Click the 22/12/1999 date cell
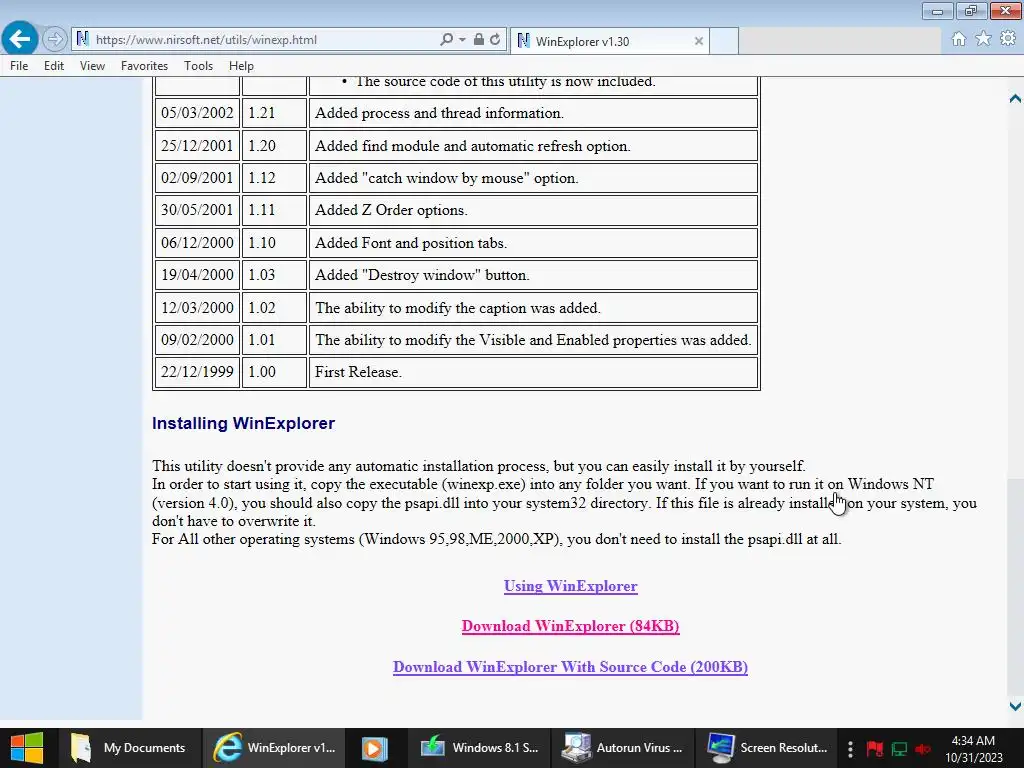The width and height of the screenshot is (1024, 768). [197, 372]
